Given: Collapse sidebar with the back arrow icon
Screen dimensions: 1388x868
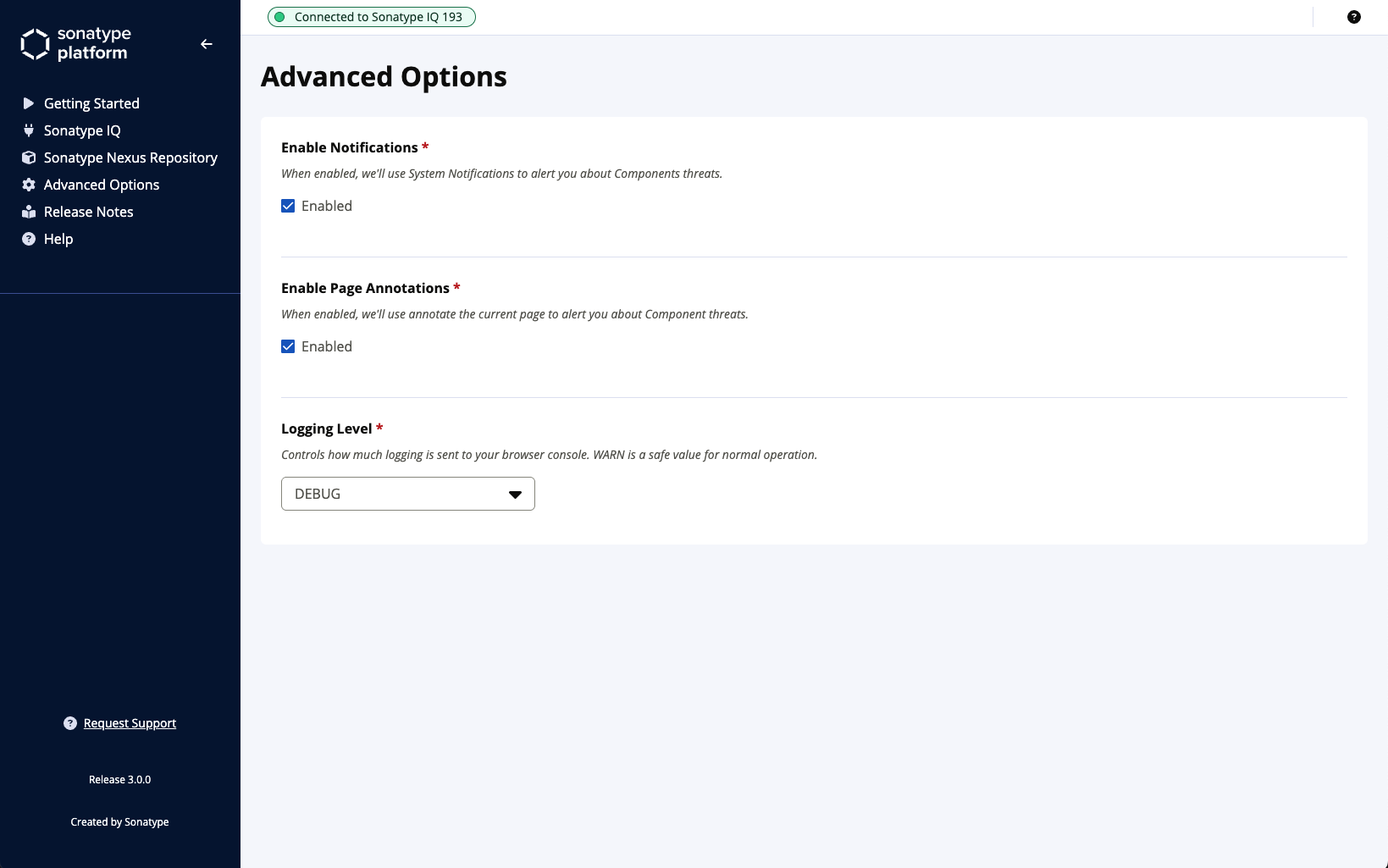Looking at the screenshot, I should click(207, 44).
